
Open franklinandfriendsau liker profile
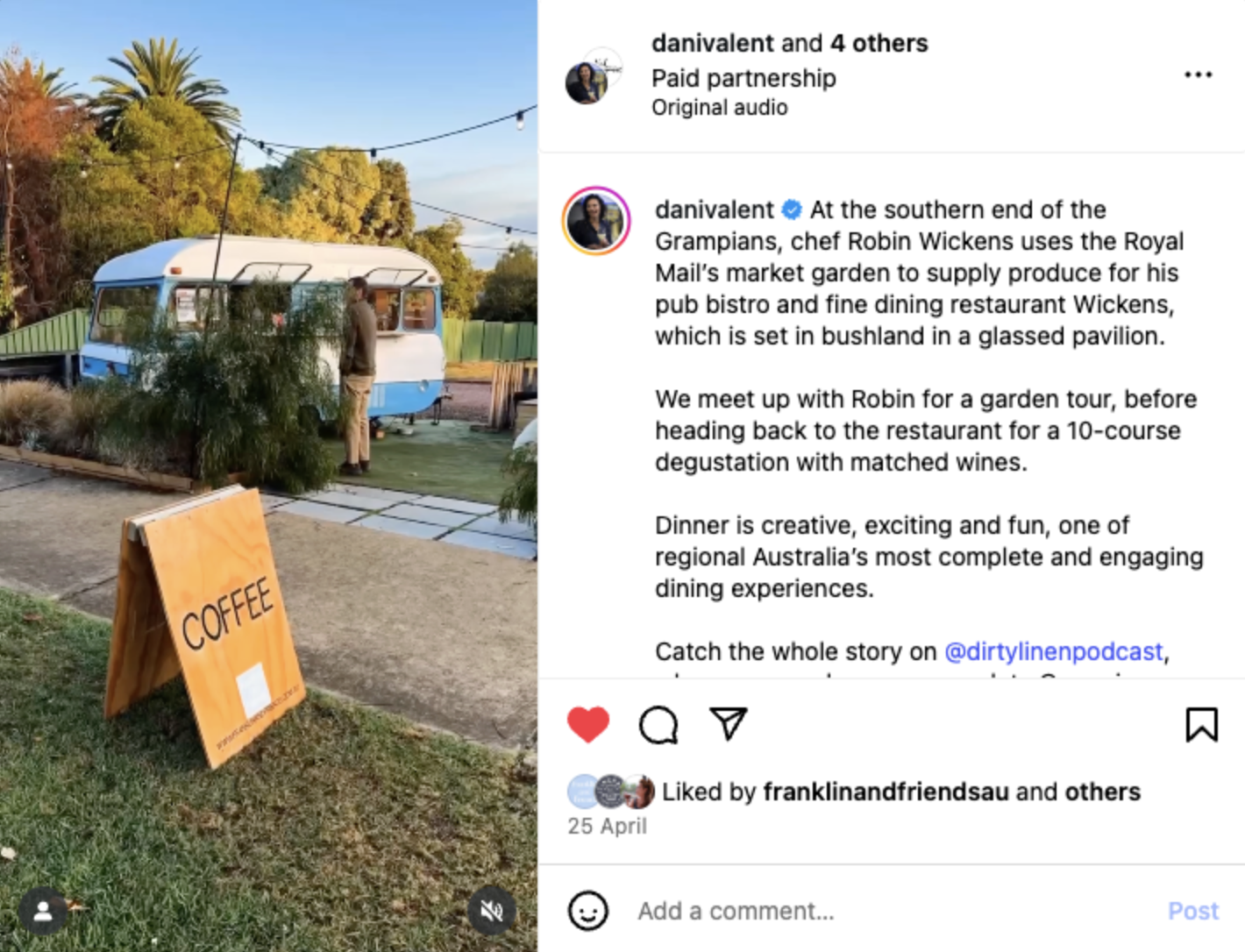[886, 792]
